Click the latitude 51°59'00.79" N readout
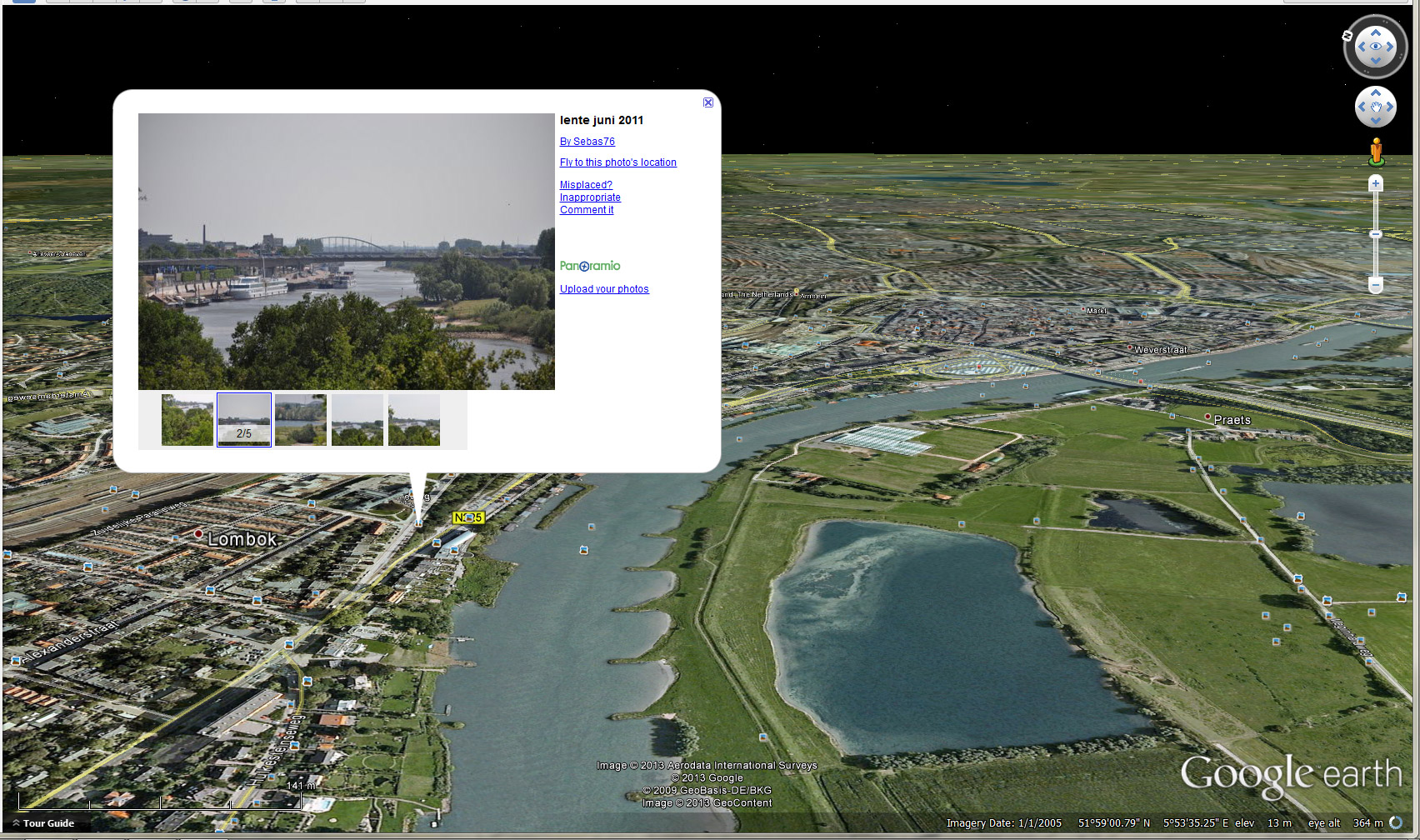This screenshot has height=840, width=1420. pyautogui.click(x=1114, y=823)
